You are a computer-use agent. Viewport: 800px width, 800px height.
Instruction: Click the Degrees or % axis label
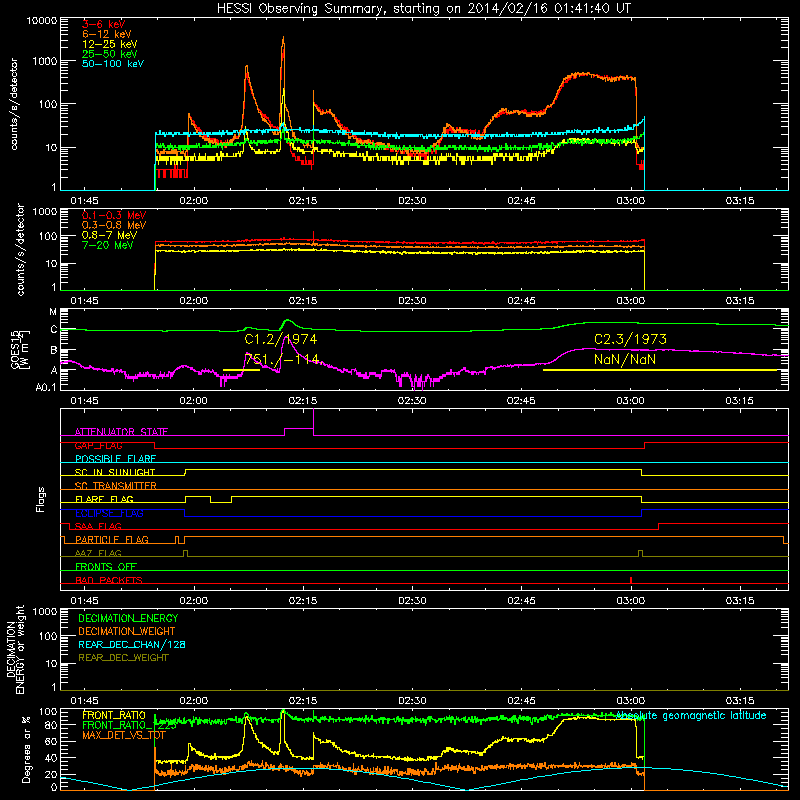pyautogui.click(x=26, y=749)
